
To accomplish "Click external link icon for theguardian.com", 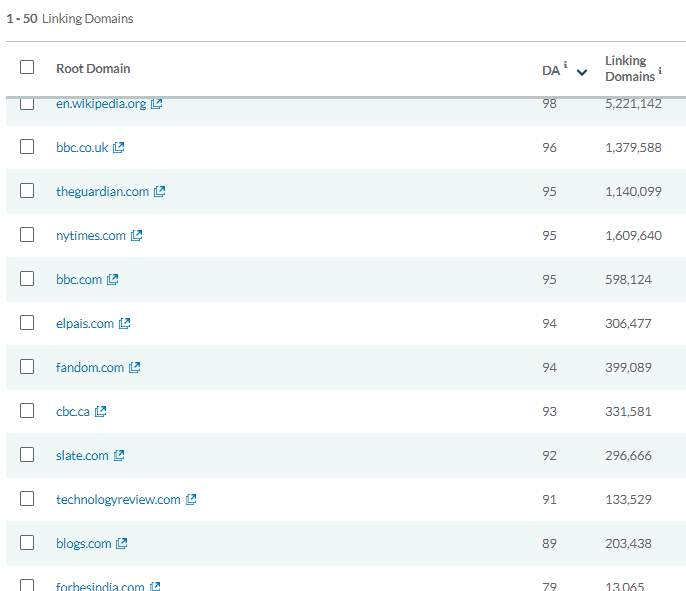I will 159,191.
